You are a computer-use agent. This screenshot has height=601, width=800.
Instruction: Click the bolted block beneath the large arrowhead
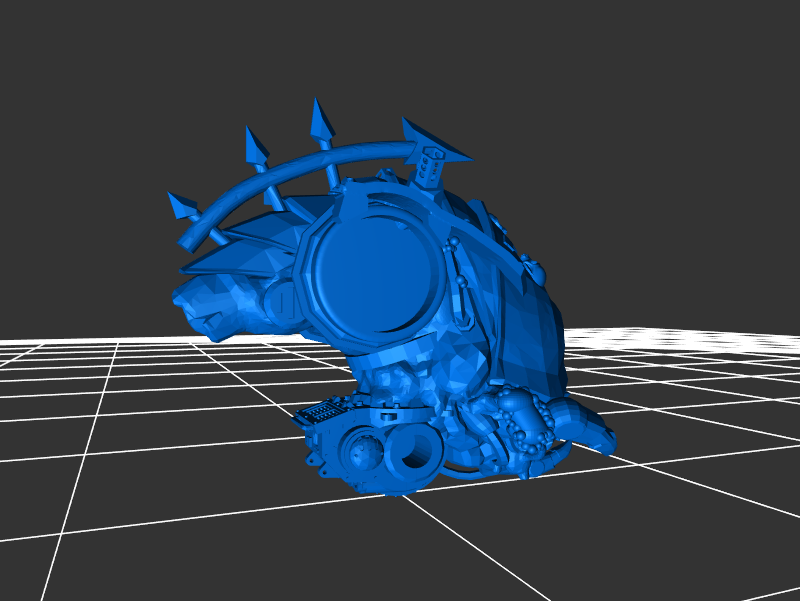tap(428, 166)
